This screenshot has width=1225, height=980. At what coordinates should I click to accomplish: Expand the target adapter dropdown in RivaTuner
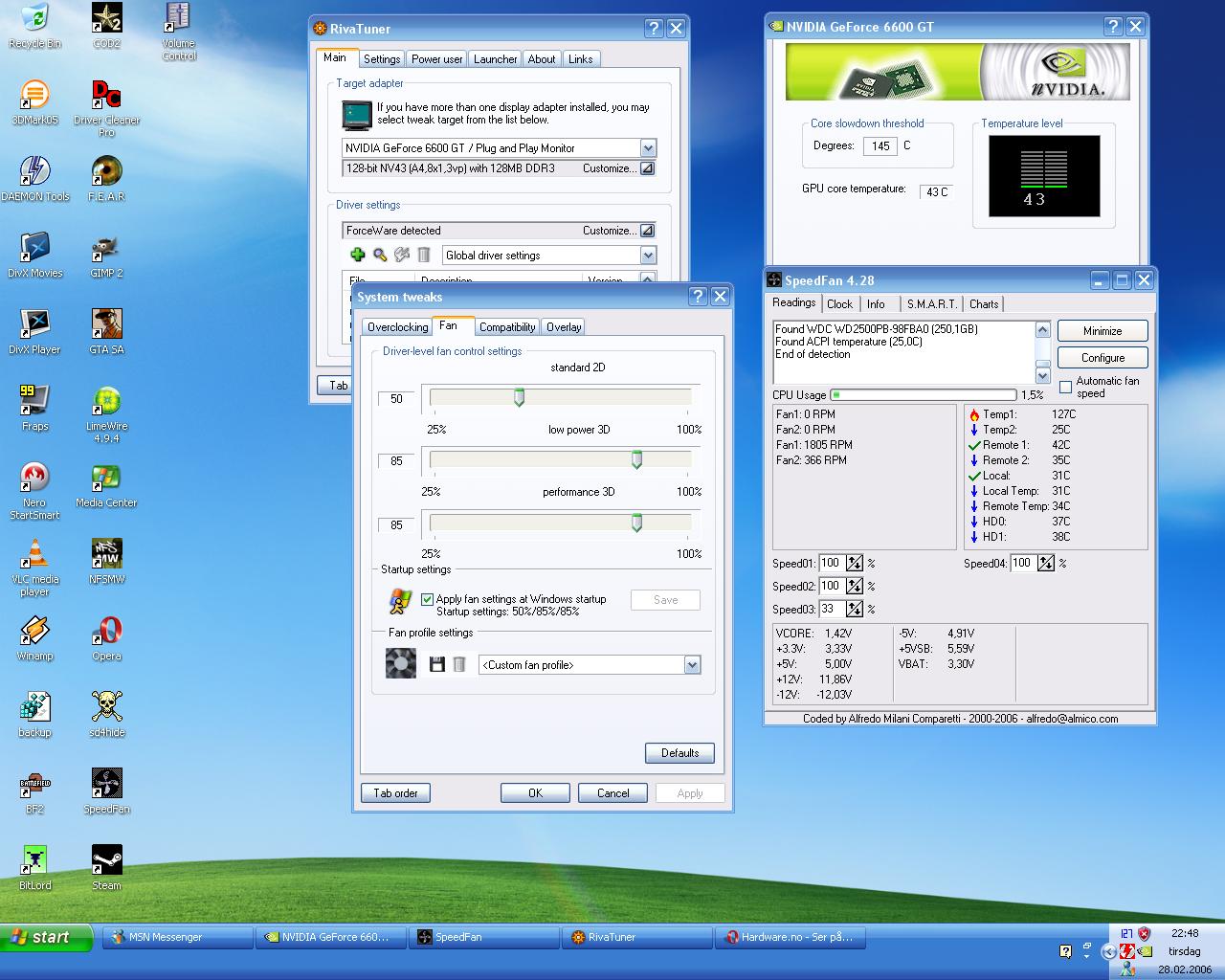click(x=648, y=148)
